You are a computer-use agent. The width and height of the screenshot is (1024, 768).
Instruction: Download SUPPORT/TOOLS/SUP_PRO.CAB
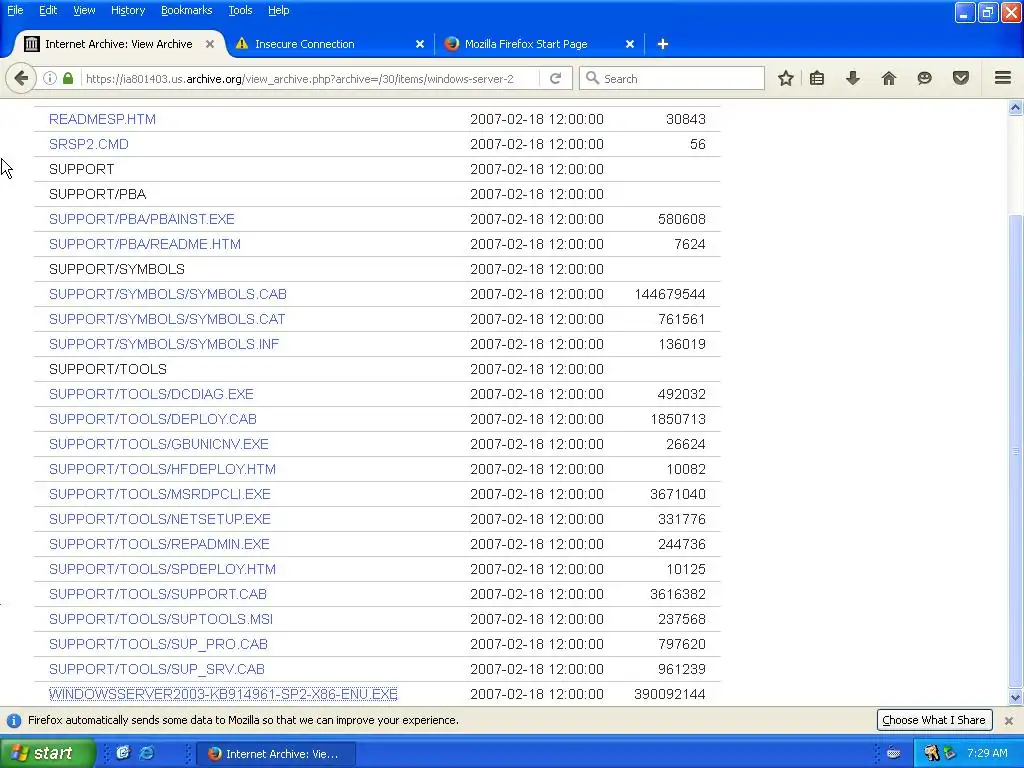pos(159,644)
